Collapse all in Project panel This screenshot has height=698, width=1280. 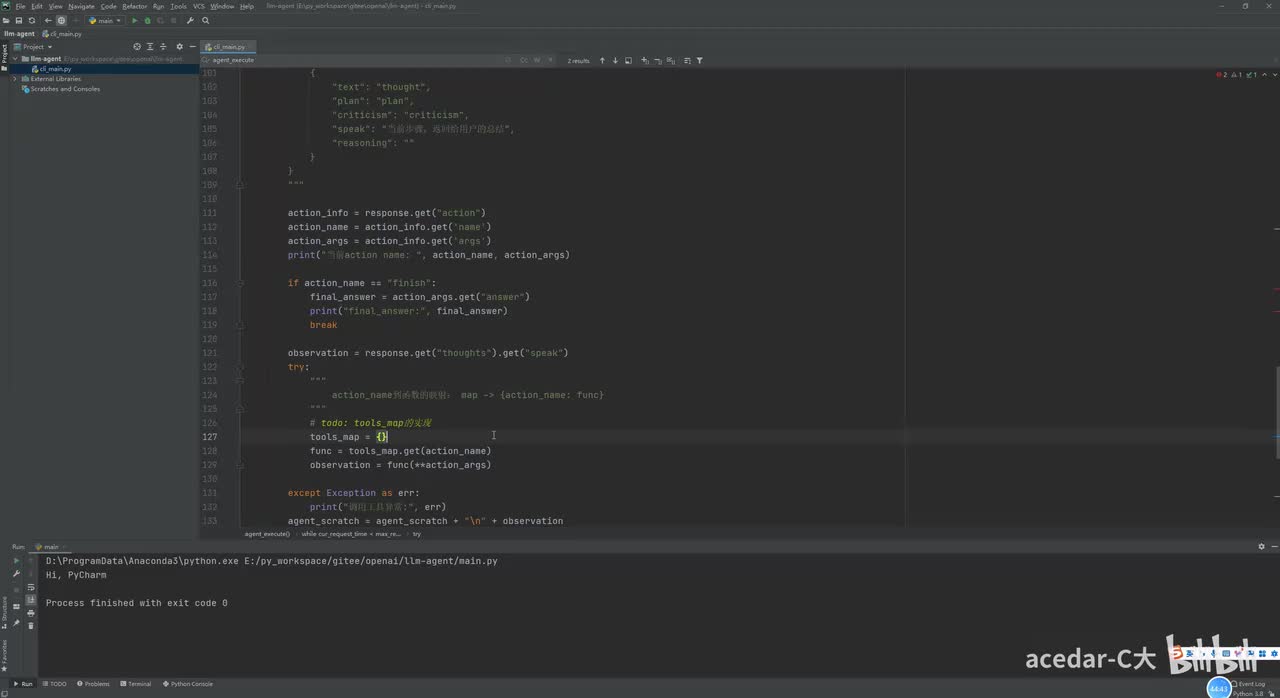coord(163,47)
